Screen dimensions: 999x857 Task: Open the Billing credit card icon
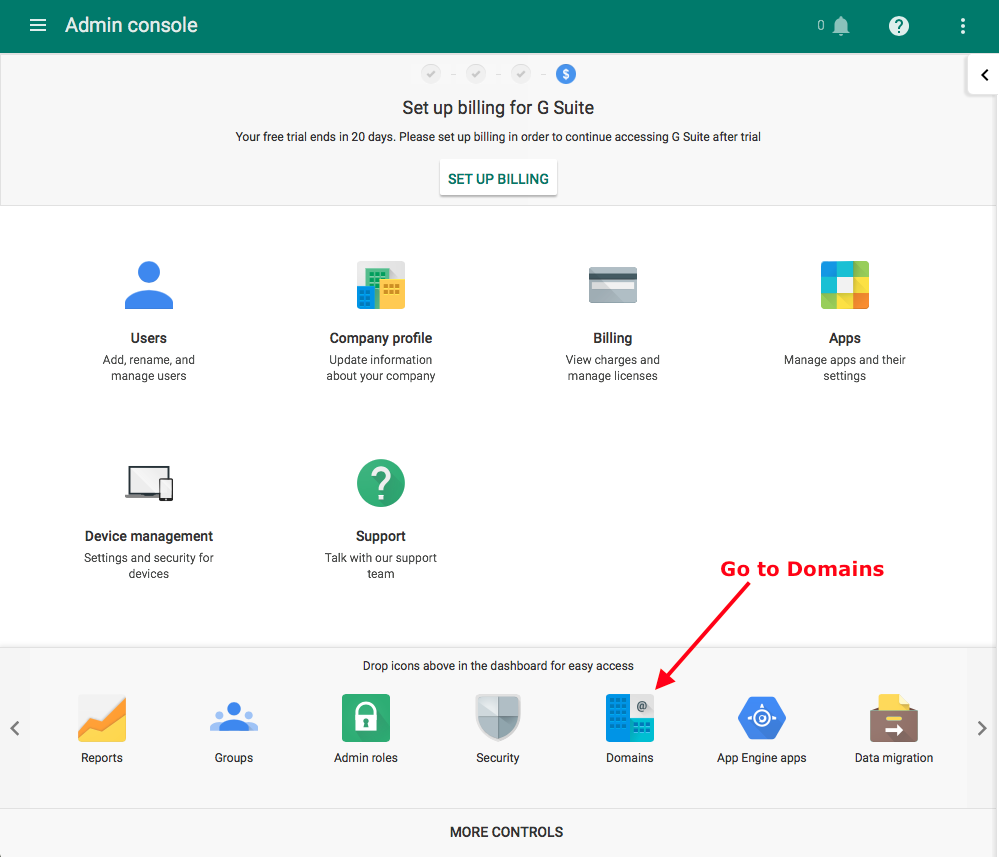[613, 285]
